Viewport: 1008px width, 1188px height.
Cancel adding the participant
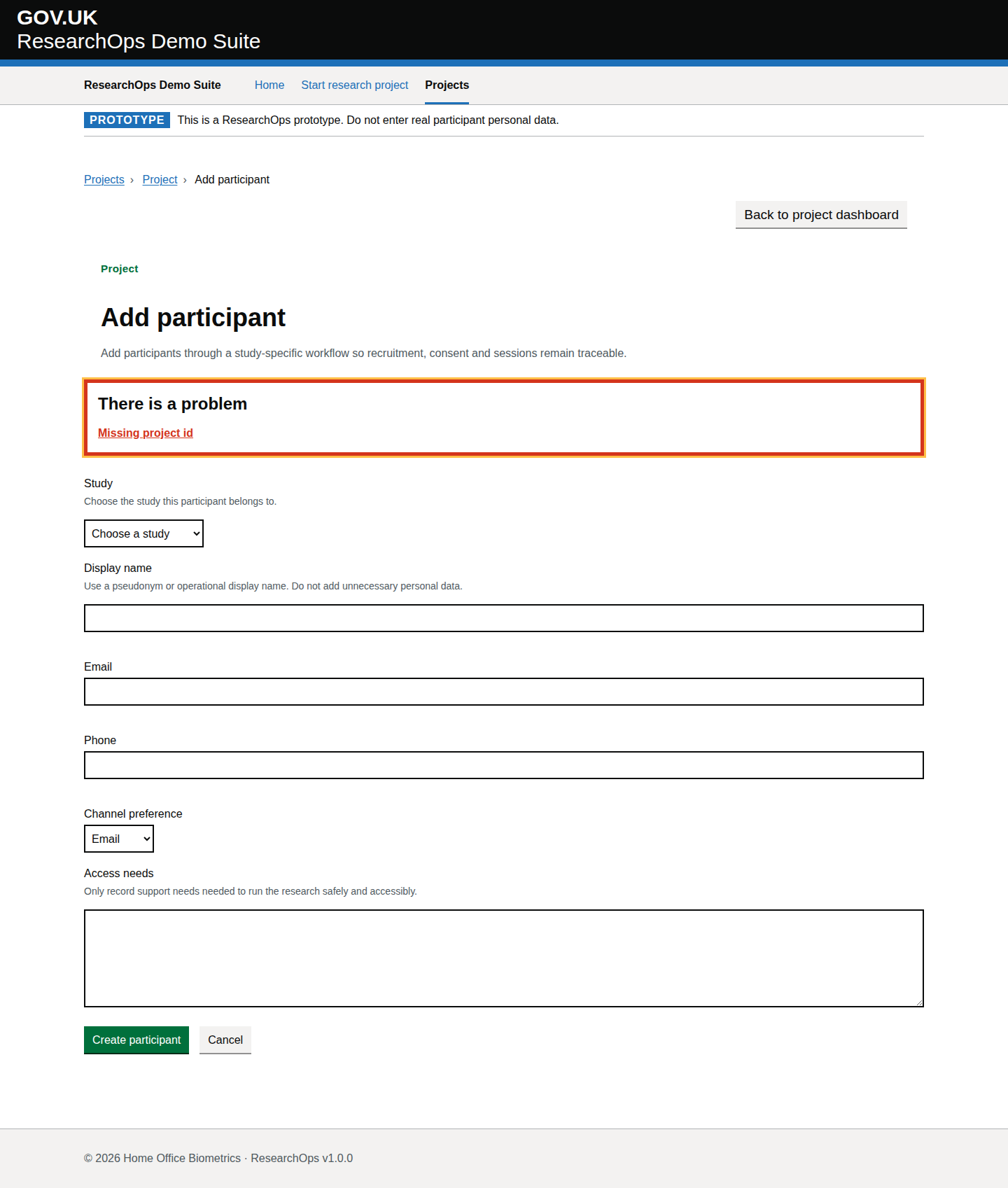pyautogui.click(x=225, y=1040)
